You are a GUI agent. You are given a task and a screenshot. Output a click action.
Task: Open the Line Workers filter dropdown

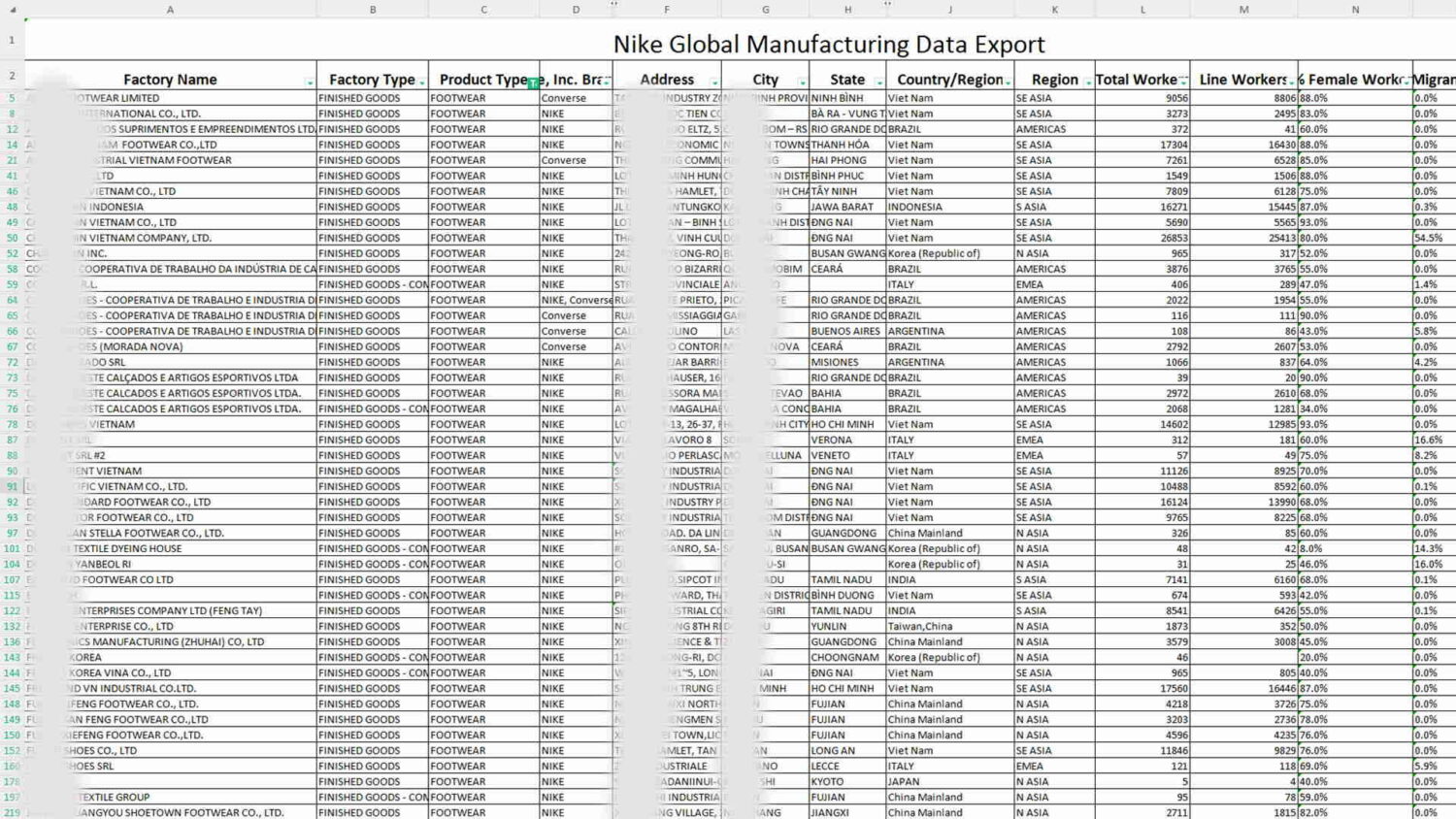pos(1292,82)
